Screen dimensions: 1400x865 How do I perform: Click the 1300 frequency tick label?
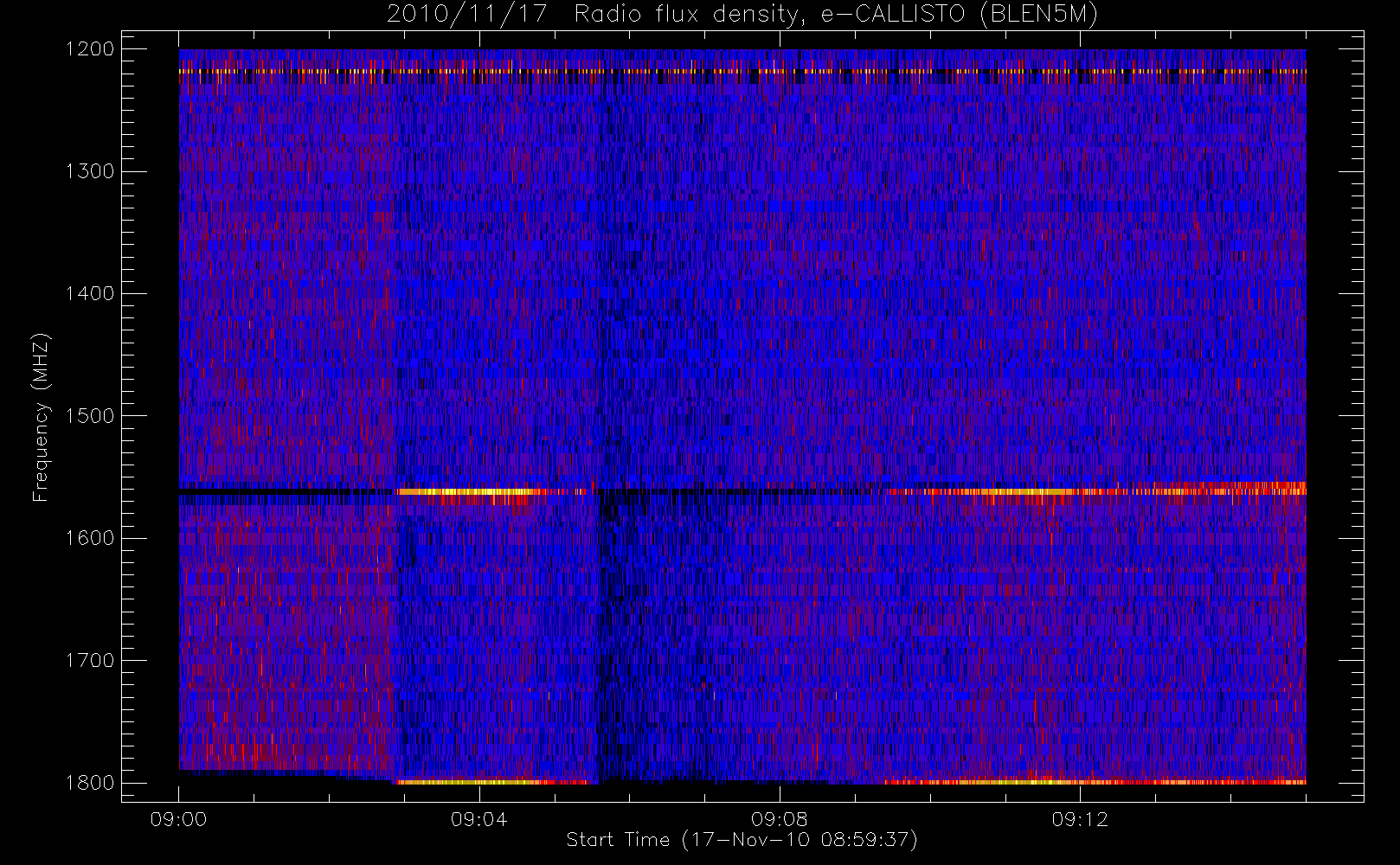pyautogui.click(x=90, y=171)
